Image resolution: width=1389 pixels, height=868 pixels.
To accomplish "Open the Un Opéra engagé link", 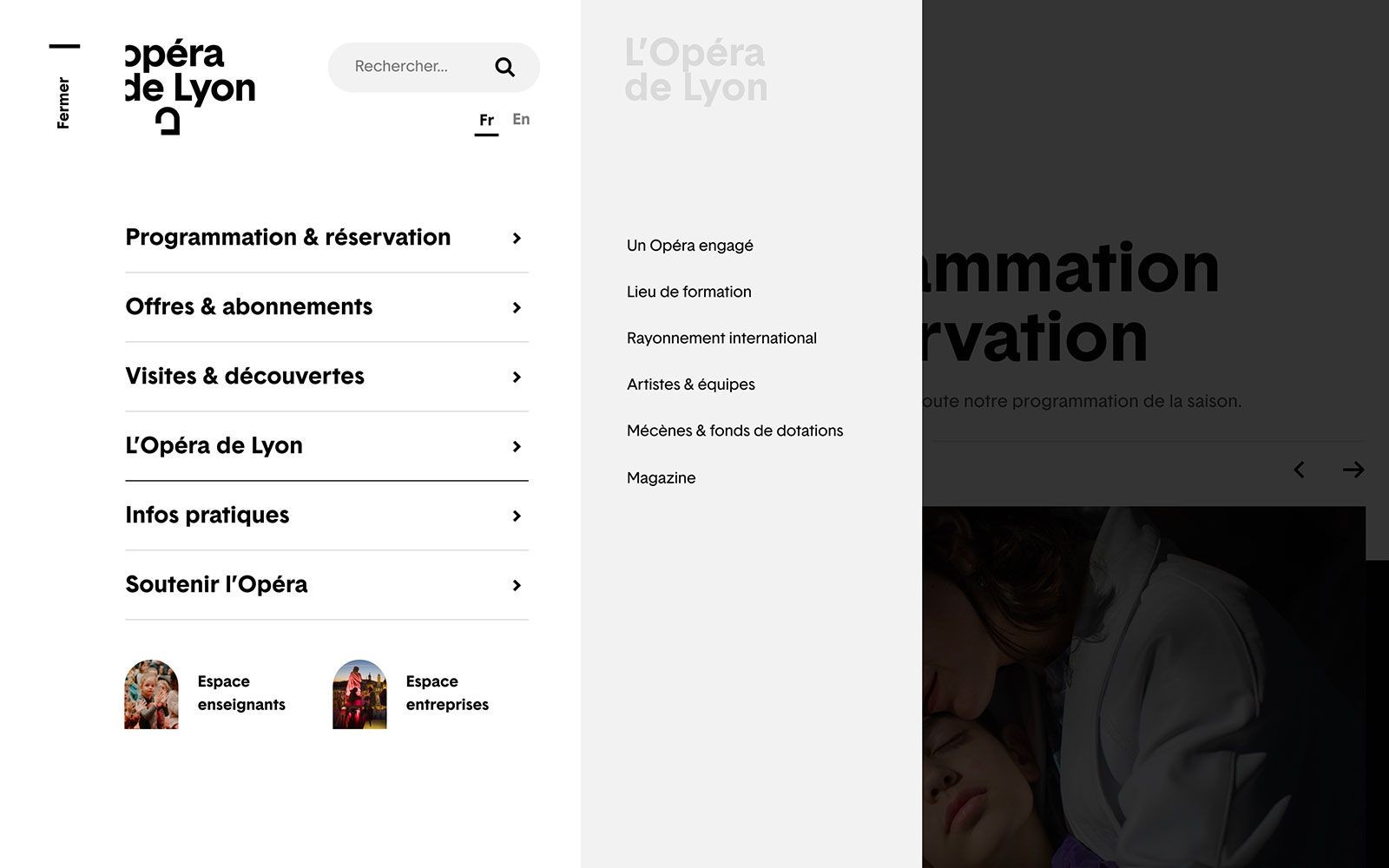I will [x=690, y=245].
